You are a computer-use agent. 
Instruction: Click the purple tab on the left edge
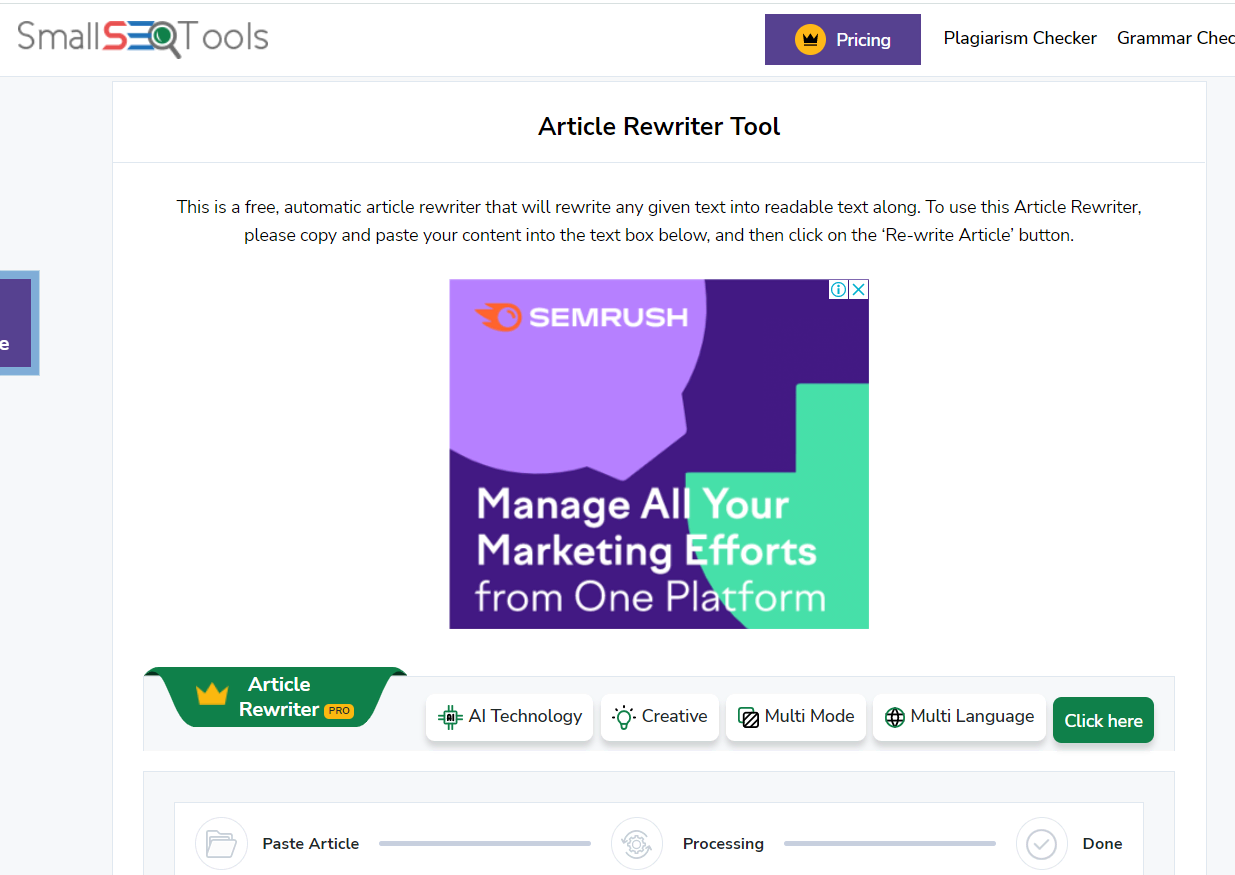pyautogui.click(x=15, y=323)
